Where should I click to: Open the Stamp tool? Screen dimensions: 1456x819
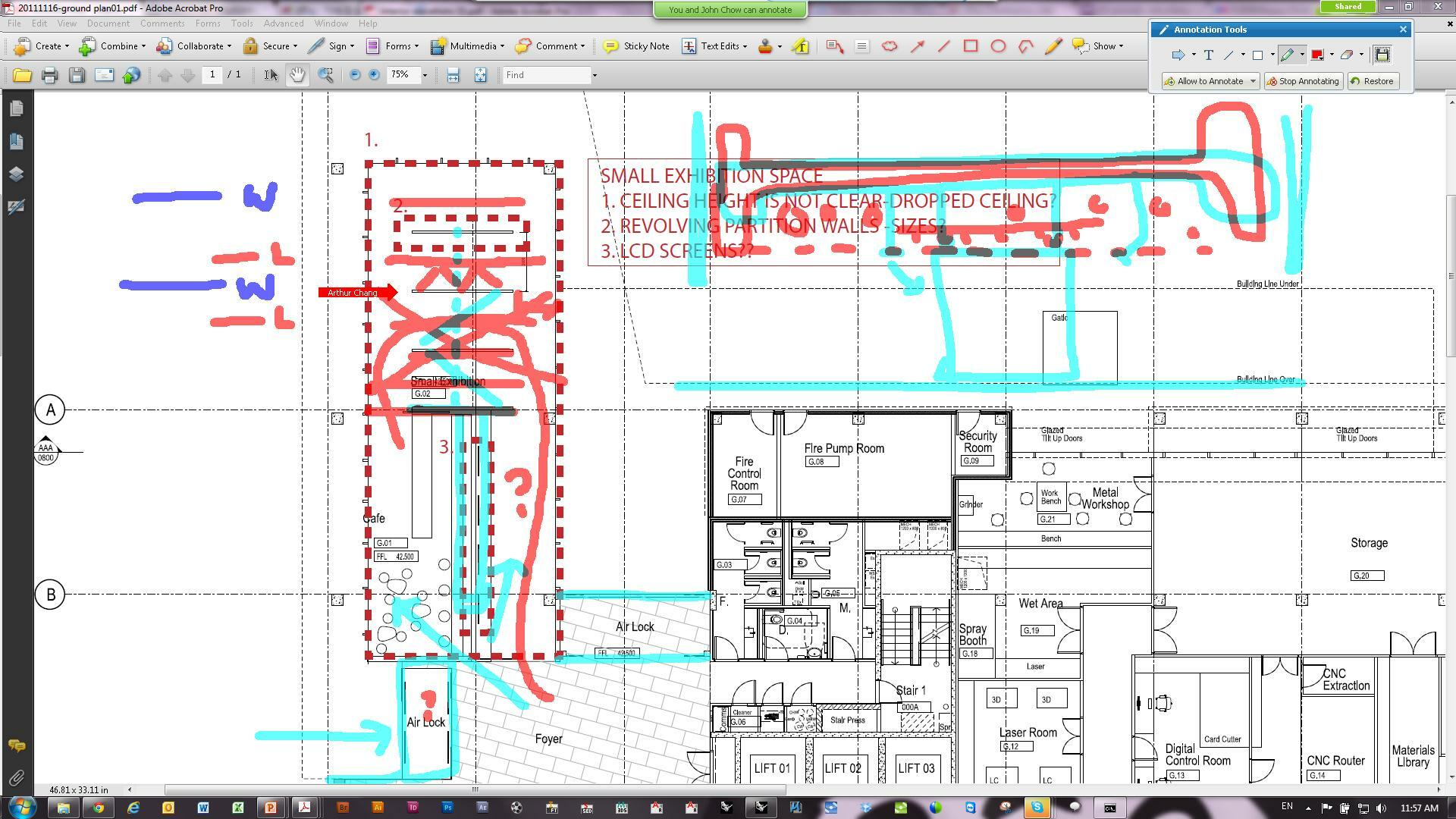click(765, 46)
